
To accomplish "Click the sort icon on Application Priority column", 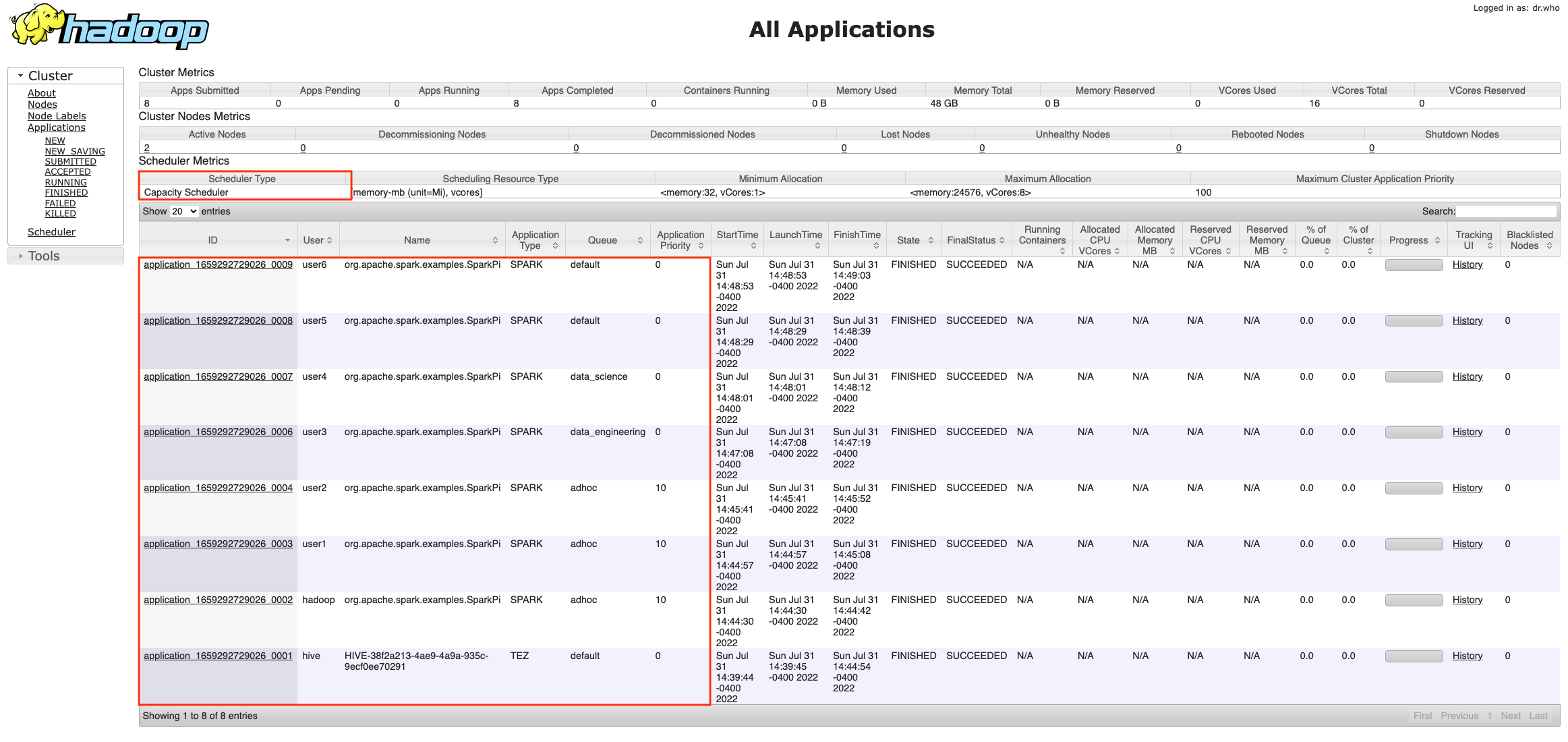I will tap(700, 246).
